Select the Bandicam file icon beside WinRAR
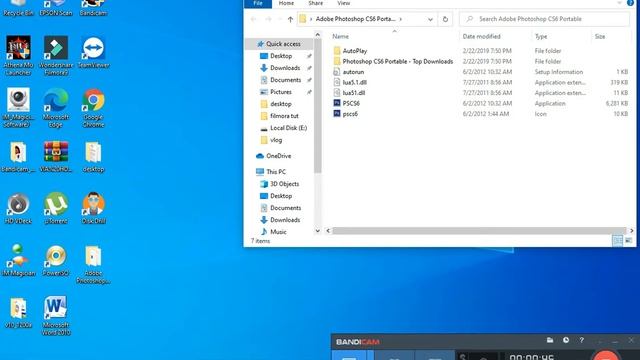Image resolution: width=640 pixels, height=360 pixels. click(x=18, y=156)
